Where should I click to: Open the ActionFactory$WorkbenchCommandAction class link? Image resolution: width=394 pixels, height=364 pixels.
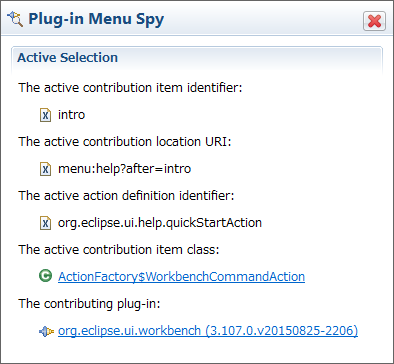pyautogui.click(x=181, y=277)
